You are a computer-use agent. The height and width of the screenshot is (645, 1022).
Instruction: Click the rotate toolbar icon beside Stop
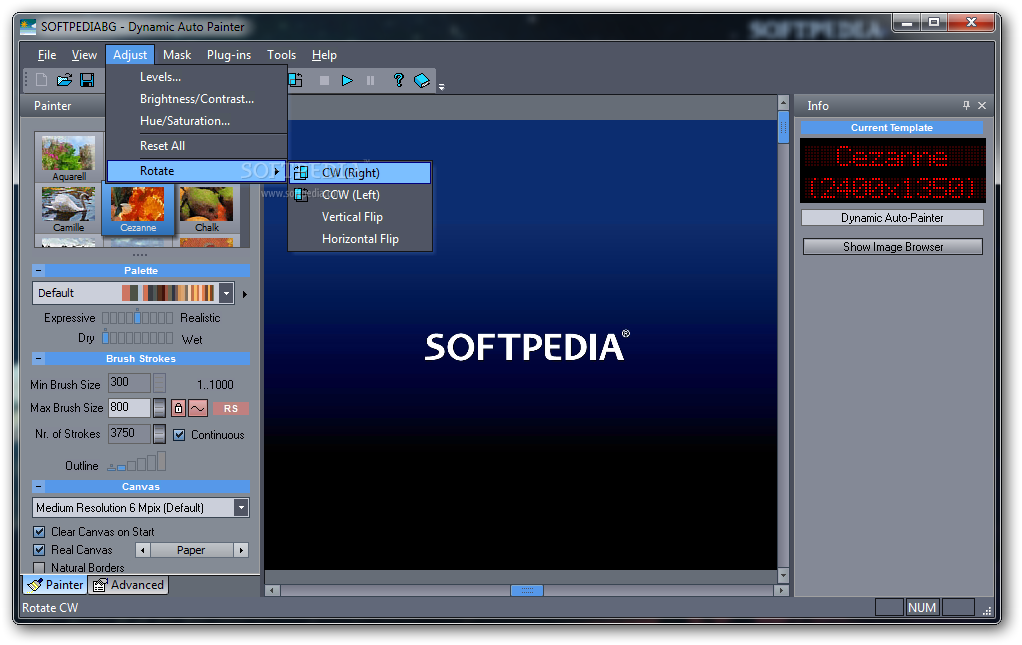[295, 80]
